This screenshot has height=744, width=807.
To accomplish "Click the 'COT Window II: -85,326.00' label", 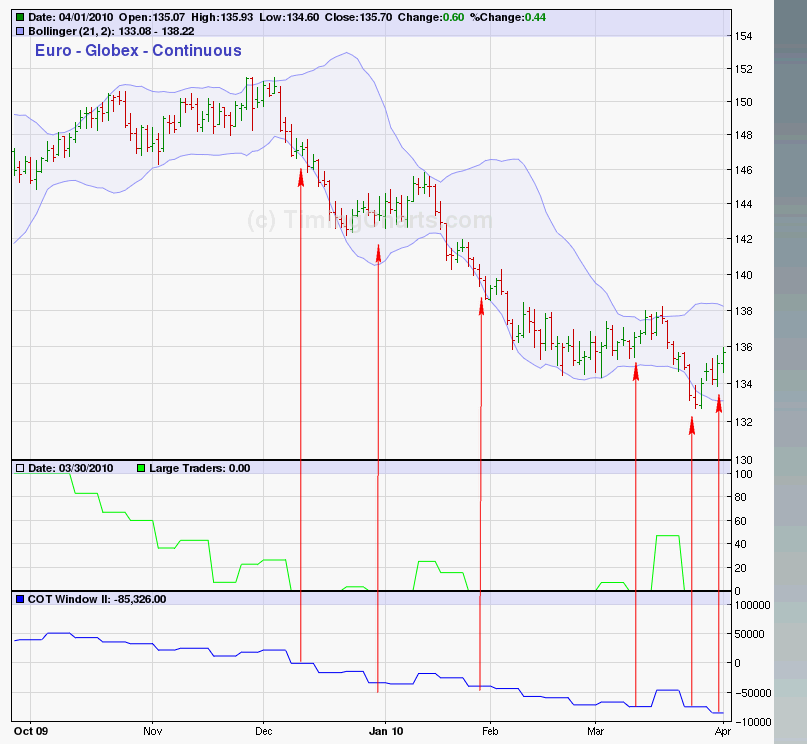I will [x=97, y=599].
